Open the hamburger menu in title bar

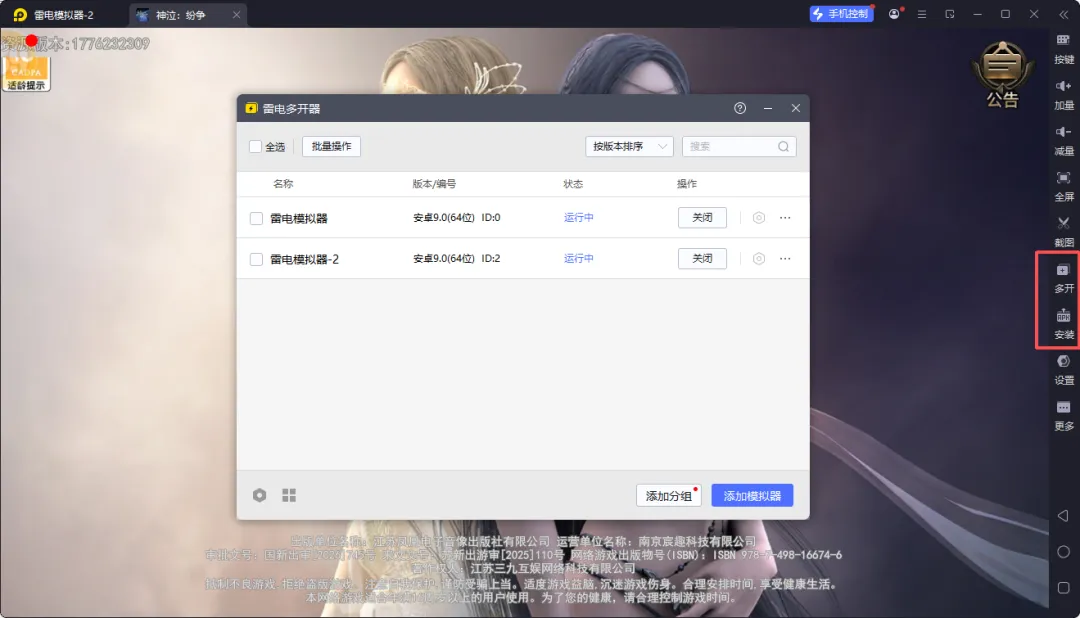pyautogui.click(x=922, y=14)
